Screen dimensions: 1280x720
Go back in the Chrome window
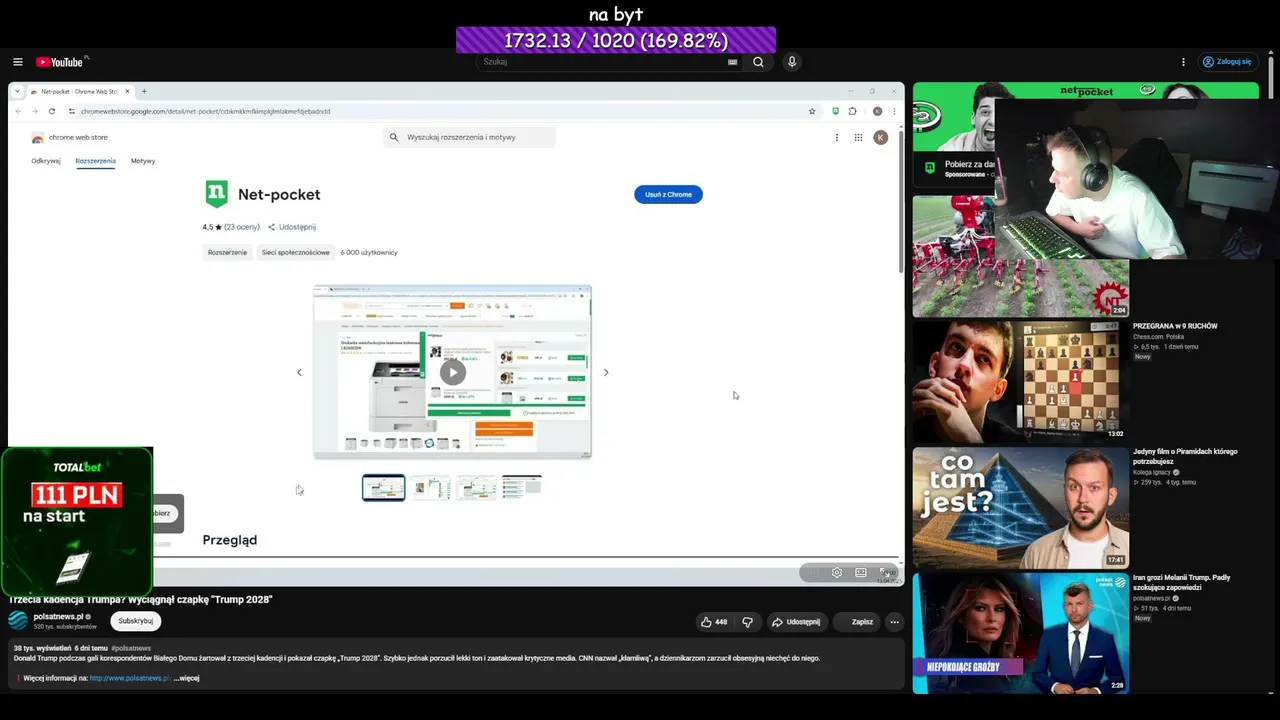tap(18, 111)
